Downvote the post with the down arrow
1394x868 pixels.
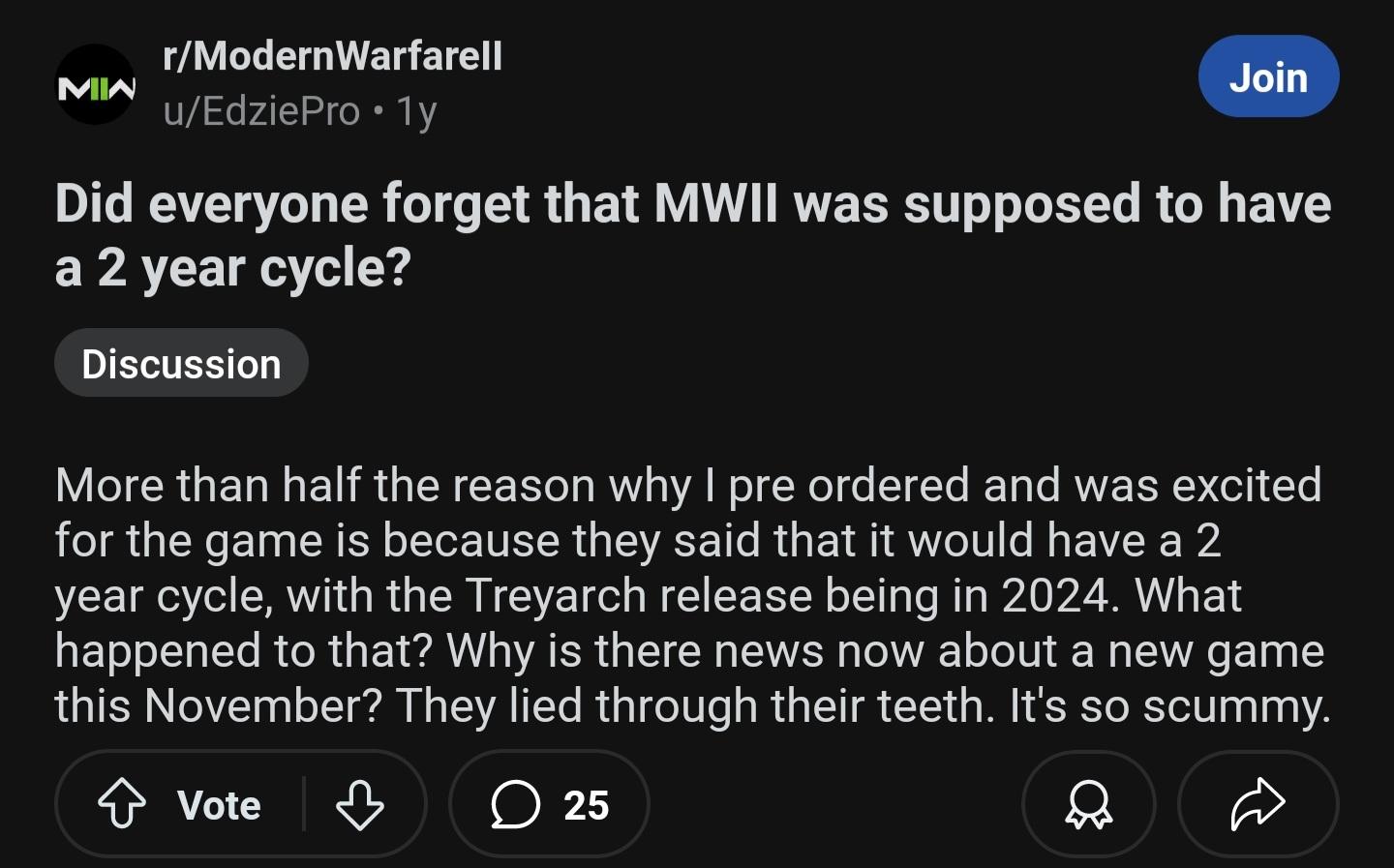359,804
